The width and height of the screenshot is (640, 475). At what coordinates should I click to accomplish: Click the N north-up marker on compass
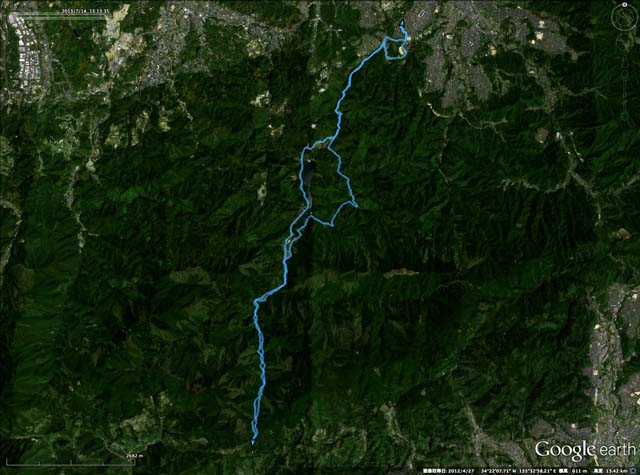tap(624, 5)
